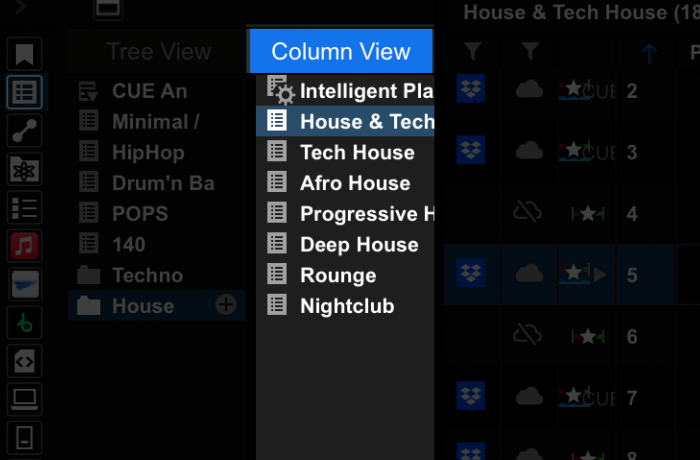This screenshot has width=700, height=460.
Task: Open the Explorer computer icon
Action: (25, 399)
